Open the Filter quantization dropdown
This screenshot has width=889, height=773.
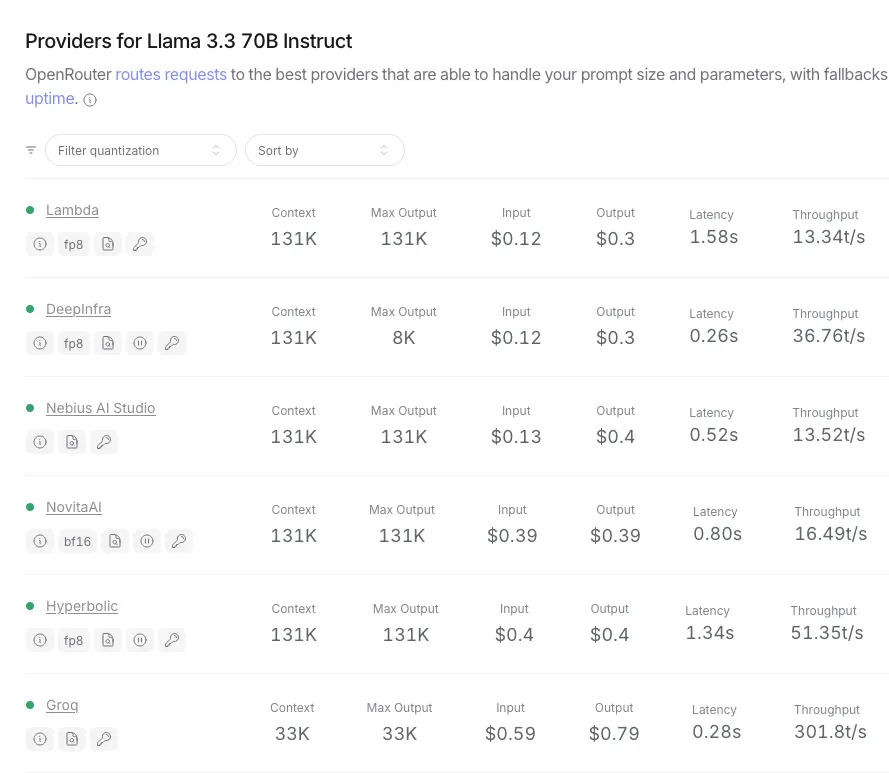141,150
